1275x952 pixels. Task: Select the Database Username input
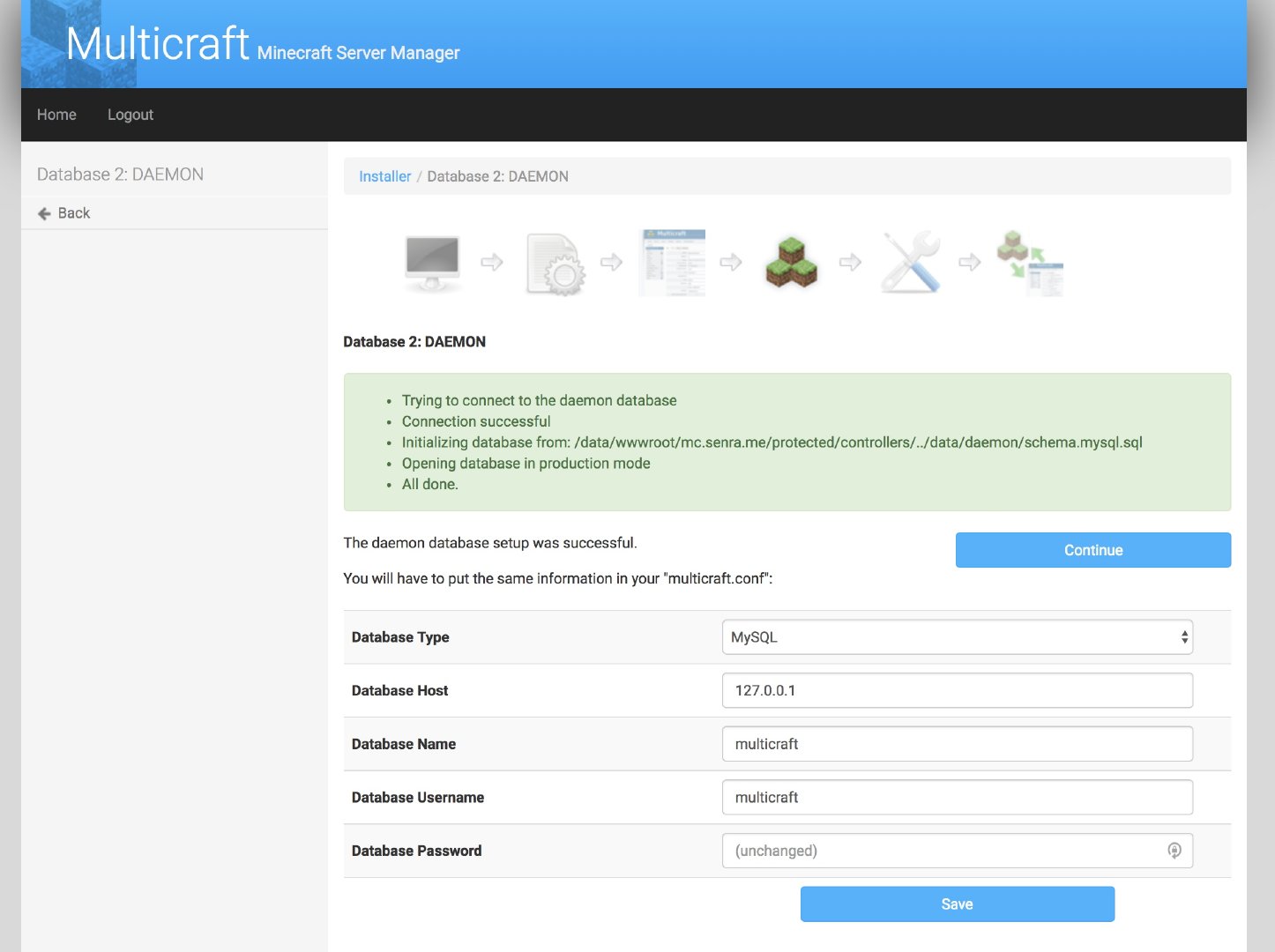click(956, 798)
